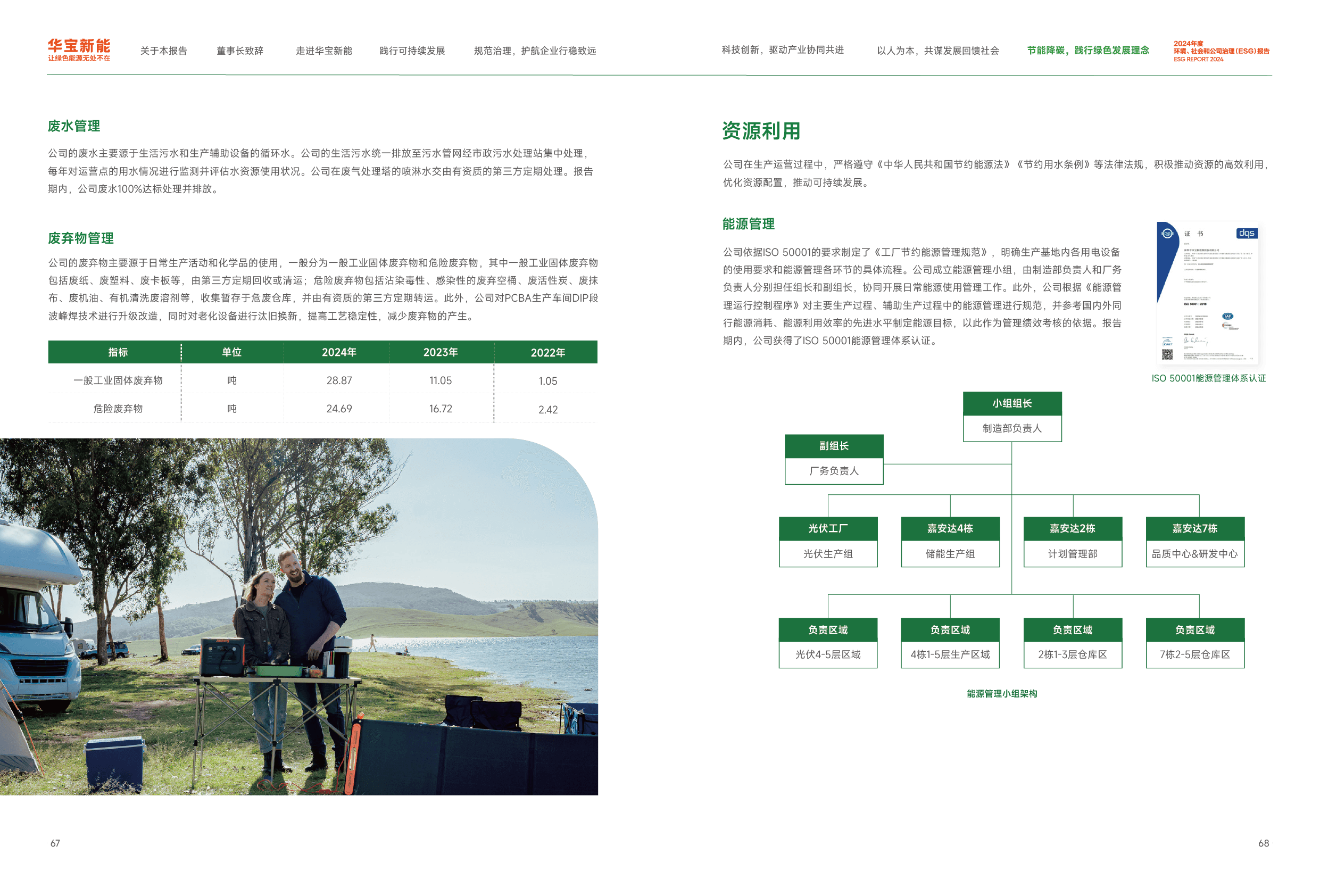Click the ISO 50001能源管理体系认证 caption
Viewport: 1320px width, 896px height.
point(1208,378)
